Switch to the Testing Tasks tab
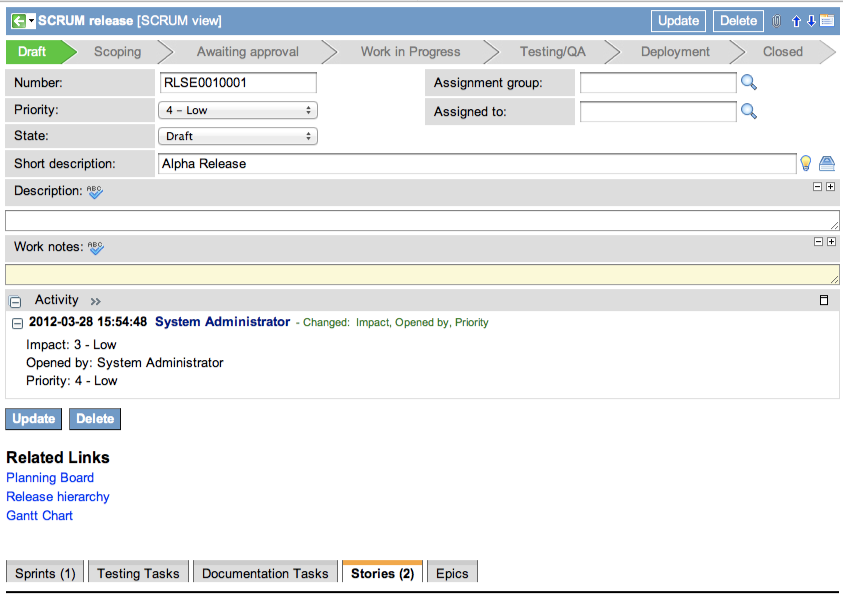Screen dimensions: 843x598 point(138,573)
